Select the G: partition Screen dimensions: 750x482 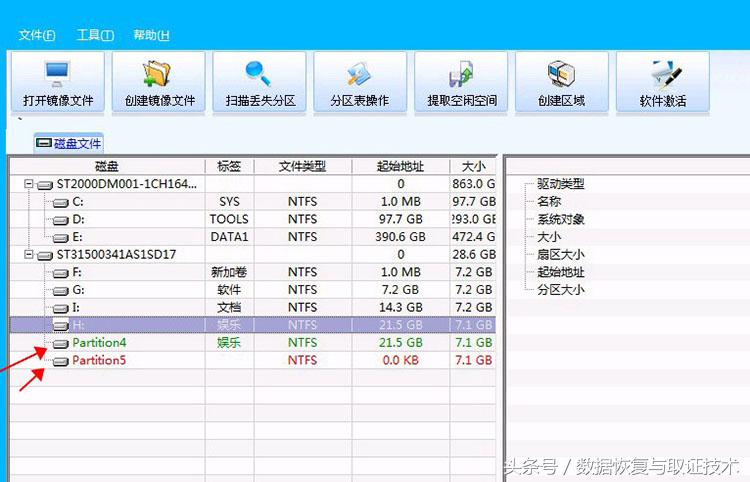(x=253, y=290)
